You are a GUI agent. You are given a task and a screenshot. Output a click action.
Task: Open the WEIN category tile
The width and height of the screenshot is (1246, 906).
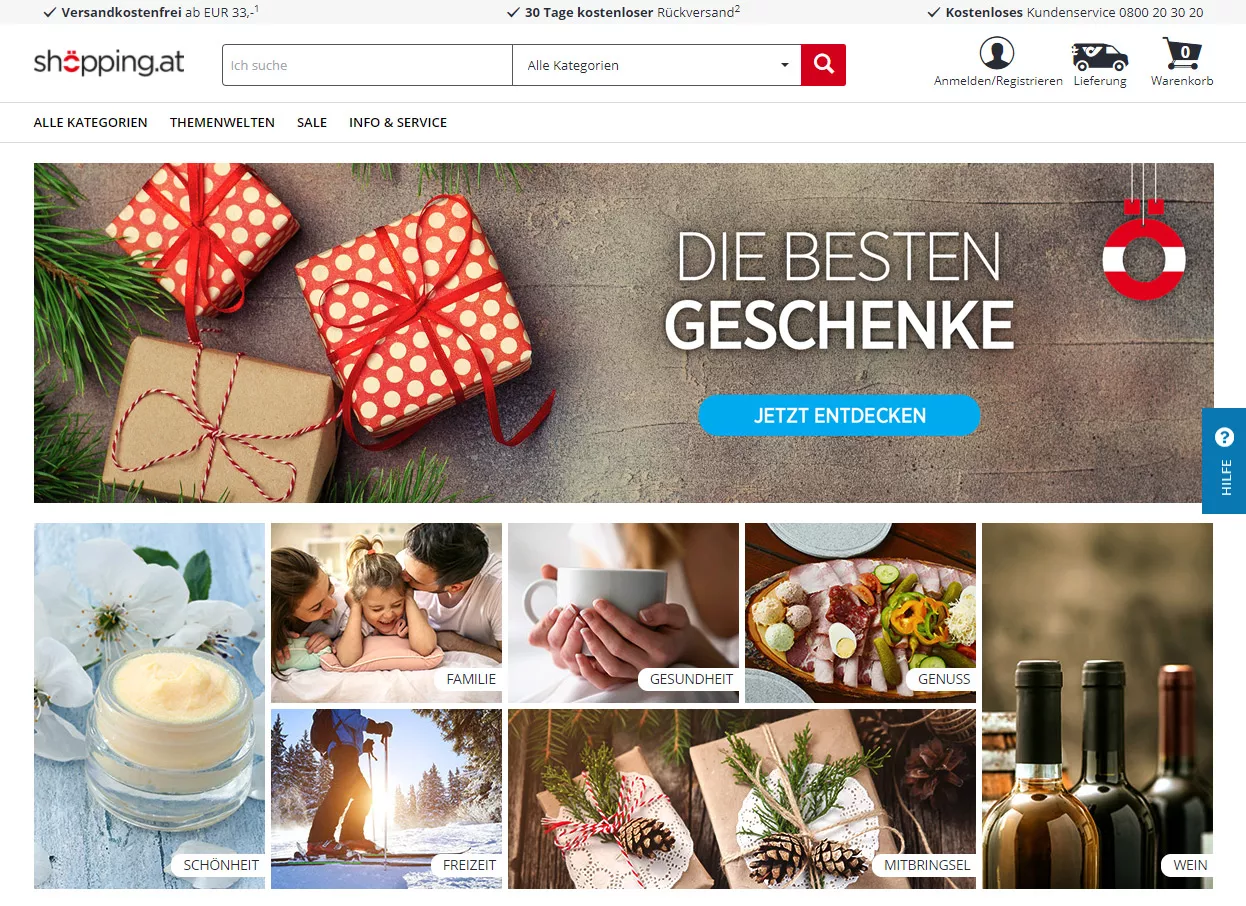pos(1097,706)
